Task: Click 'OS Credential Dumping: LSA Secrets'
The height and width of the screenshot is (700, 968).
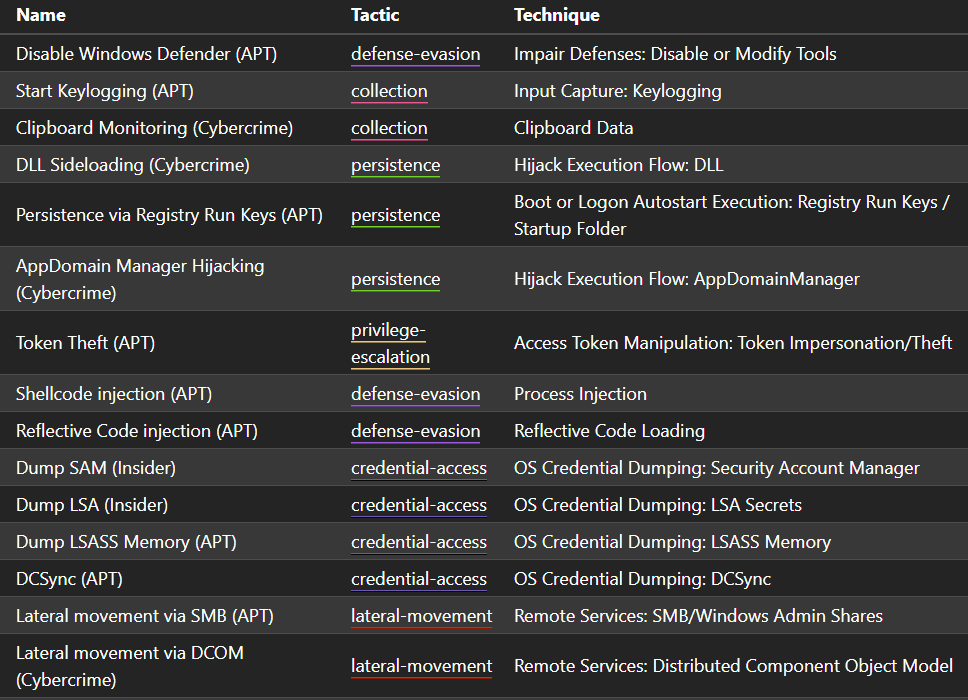Action: [x=658, y=505]
